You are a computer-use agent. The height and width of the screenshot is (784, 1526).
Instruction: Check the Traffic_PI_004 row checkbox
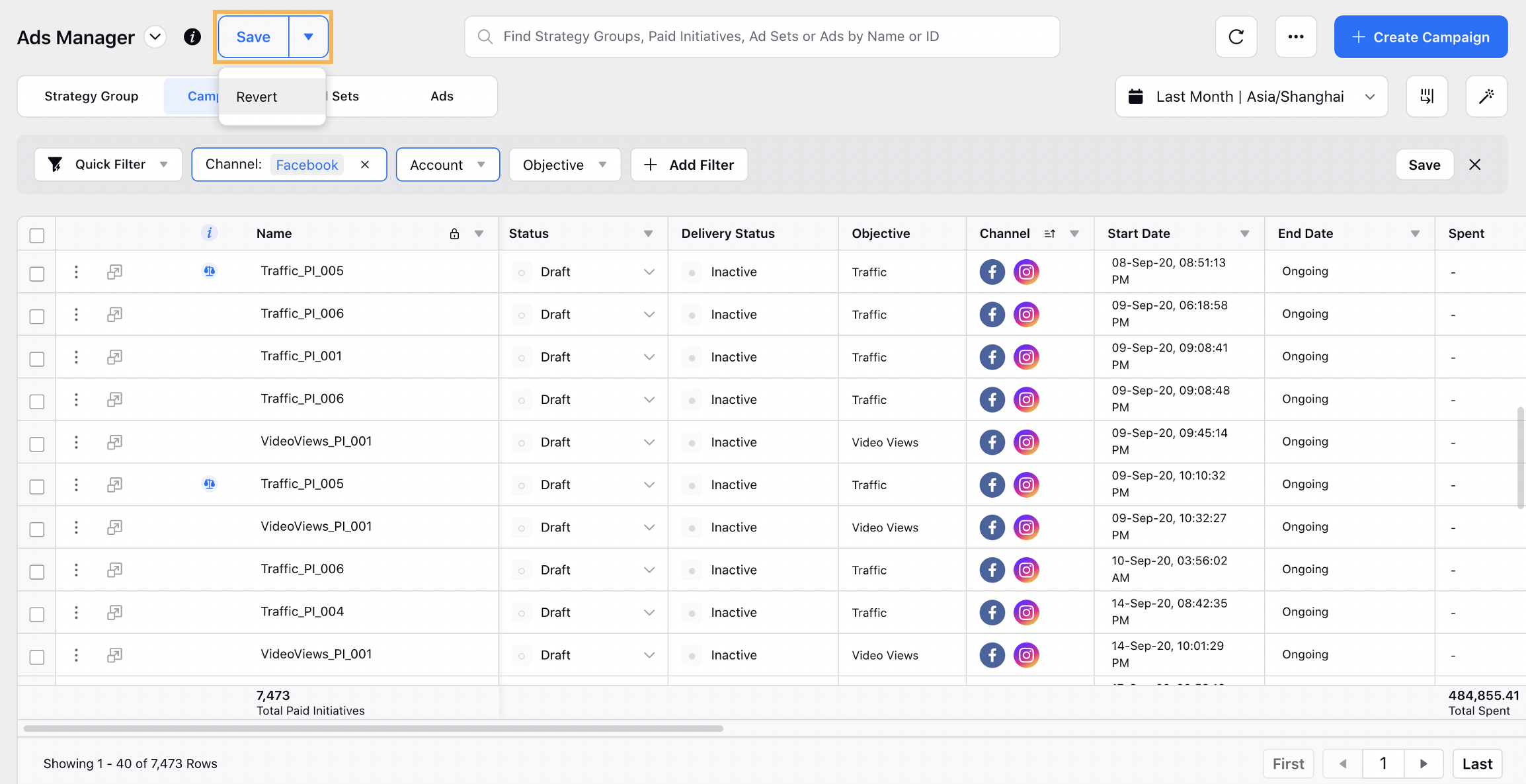coord(37,614)
